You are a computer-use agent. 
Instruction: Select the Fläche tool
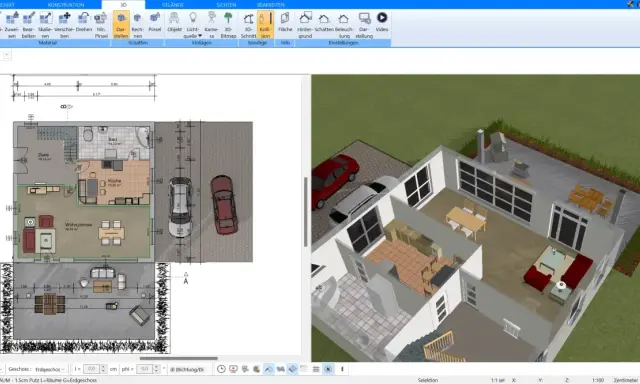(x=285, y=22)
